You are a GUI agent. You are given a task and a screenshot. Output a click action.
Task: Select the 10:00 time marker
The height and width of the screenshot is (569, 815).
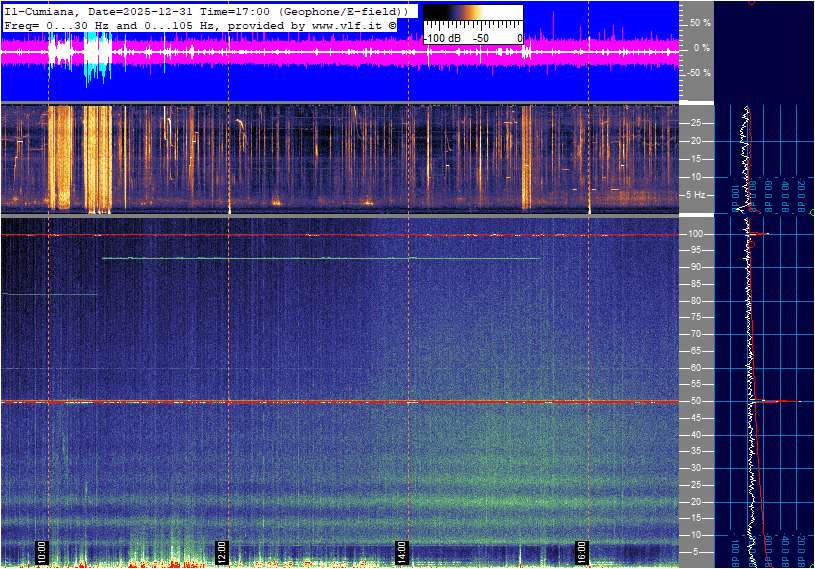(42, 551)
